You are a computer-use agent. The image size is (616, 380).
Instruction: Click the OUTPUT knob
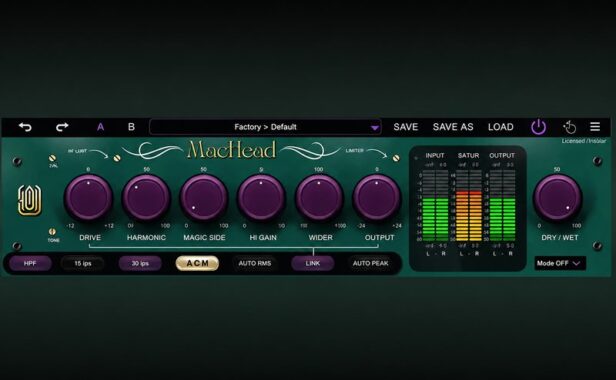point(377,198)
